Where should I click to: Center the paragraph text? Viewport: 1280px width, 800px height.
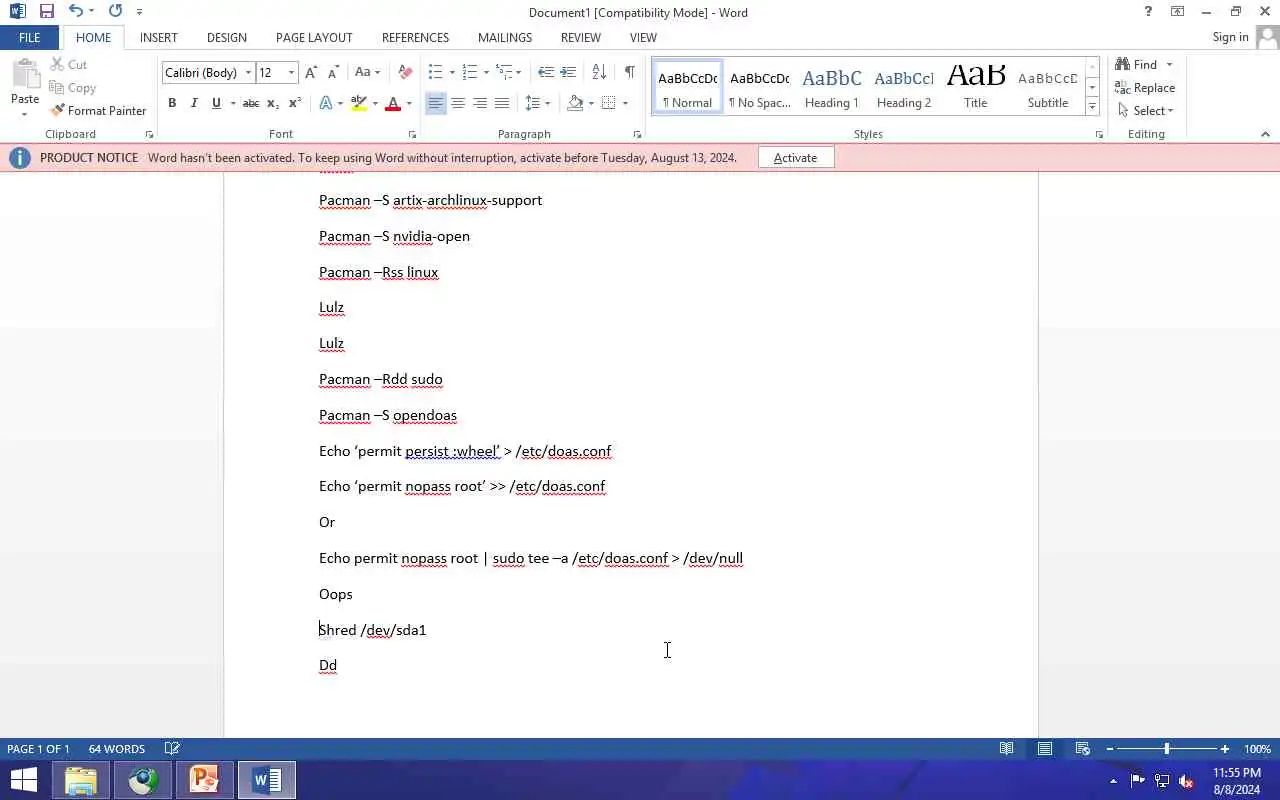pos(458,103)
